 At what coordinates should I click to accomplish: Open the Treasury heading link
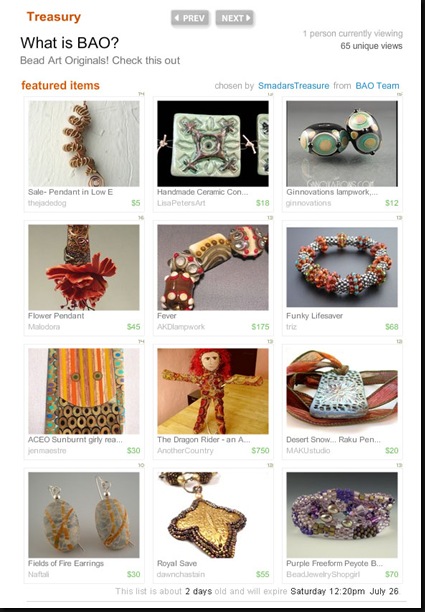point(53,17)
